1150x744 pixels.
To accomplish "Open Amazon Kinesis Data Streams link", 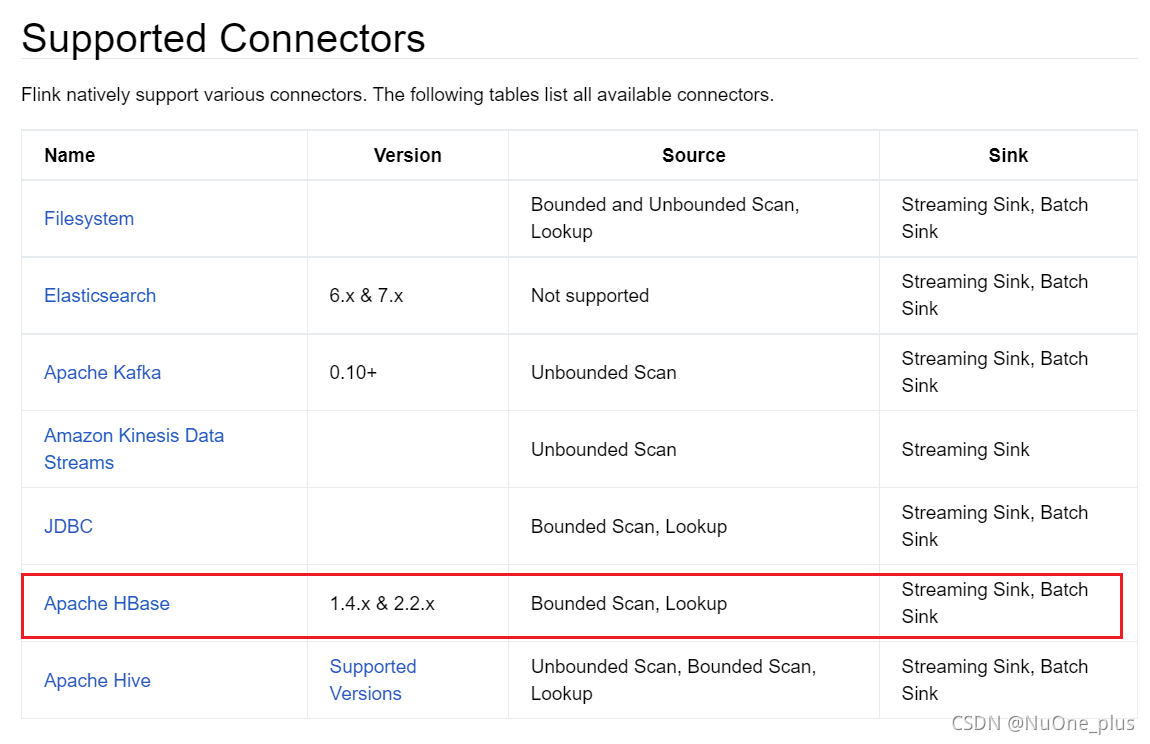I will point(133,449).
